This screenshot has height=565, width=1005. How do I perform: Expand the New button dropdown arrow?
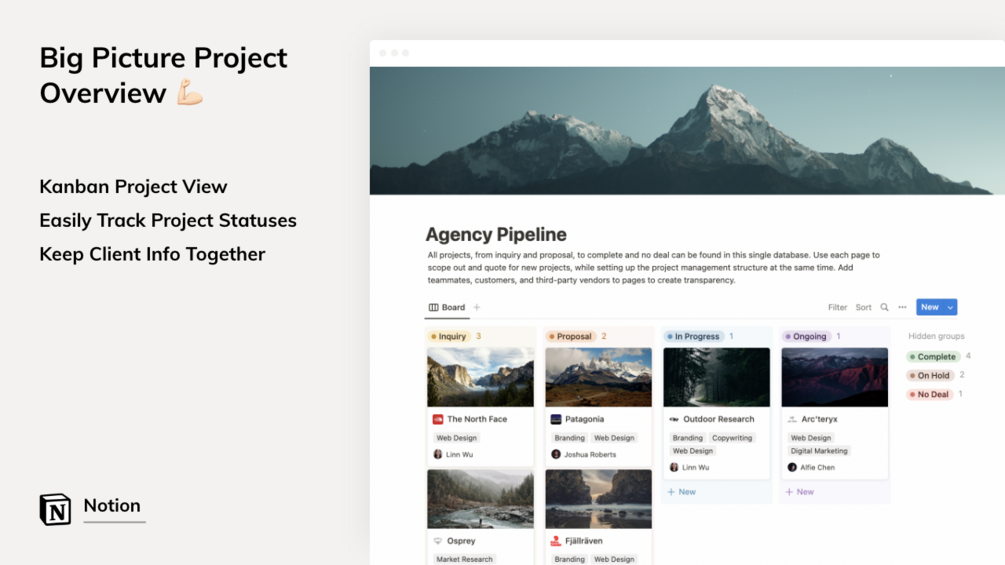pyautogui.click(x=951, y=307)
